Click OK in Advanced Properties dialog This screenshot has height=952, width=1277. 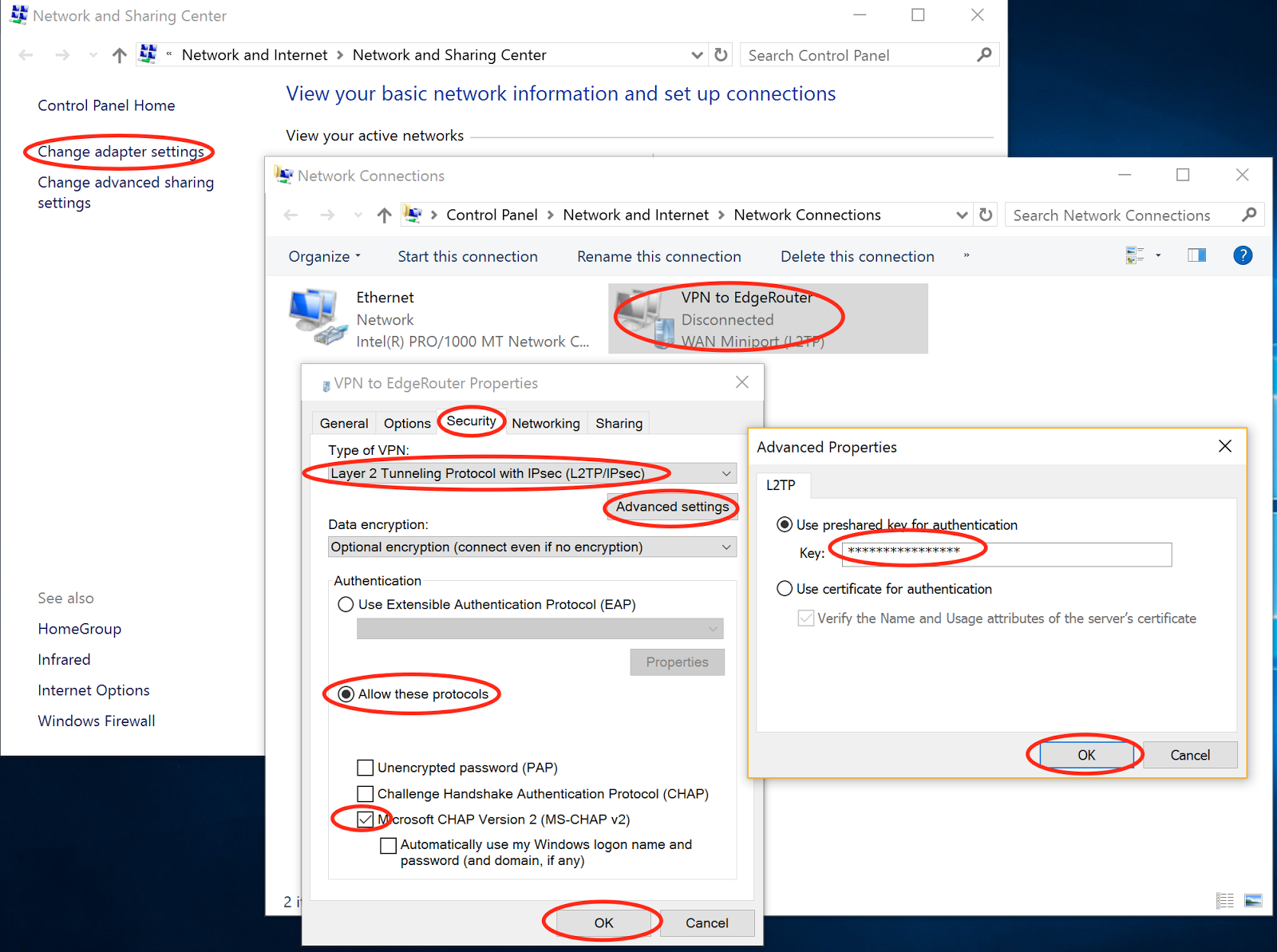1086,755
